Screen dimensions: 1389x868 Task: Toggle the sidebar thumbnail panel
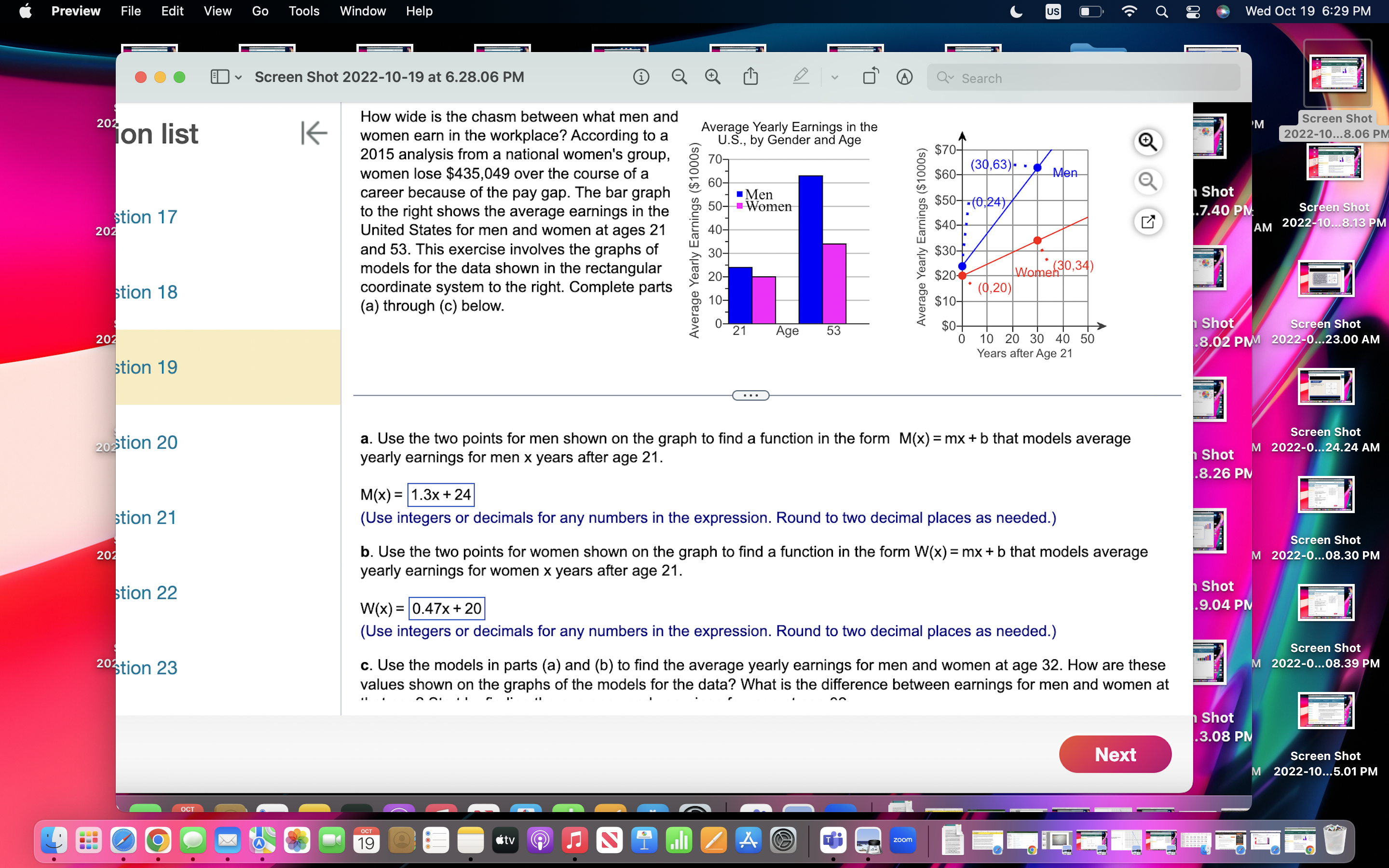tap(220, 76)
